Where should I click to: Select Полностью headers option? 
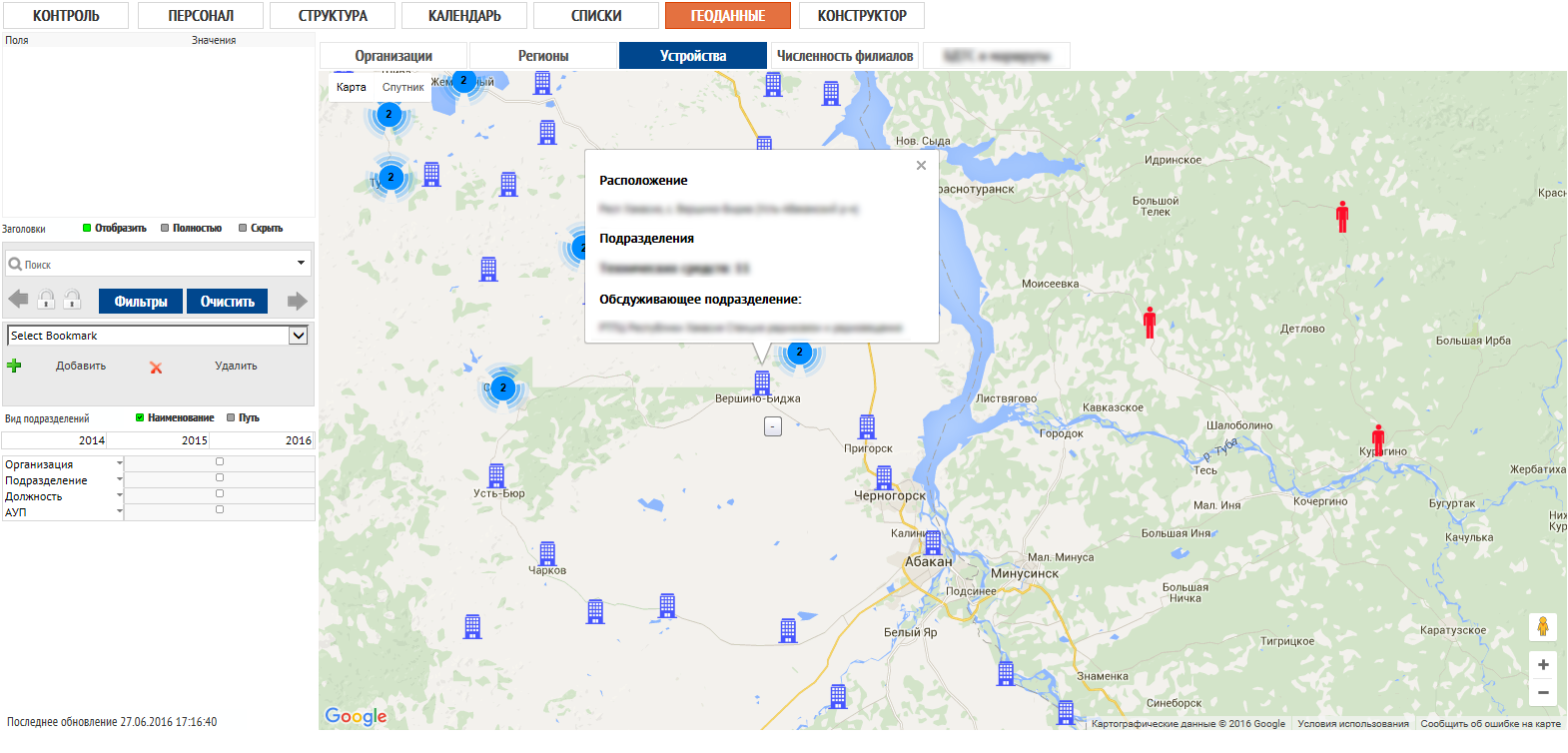[191, 229]
